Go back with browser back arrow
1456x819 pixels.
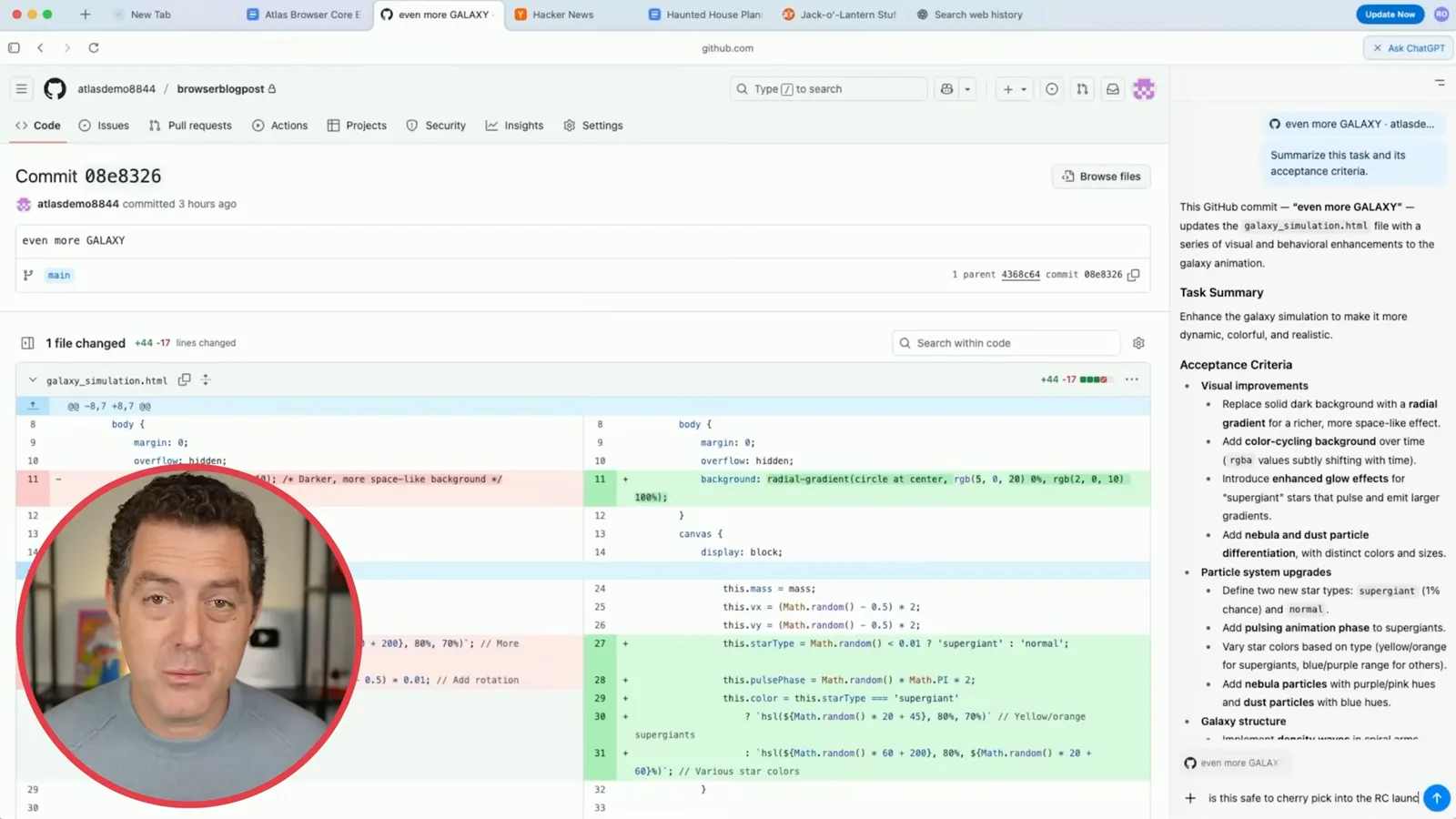coord(40,48)
